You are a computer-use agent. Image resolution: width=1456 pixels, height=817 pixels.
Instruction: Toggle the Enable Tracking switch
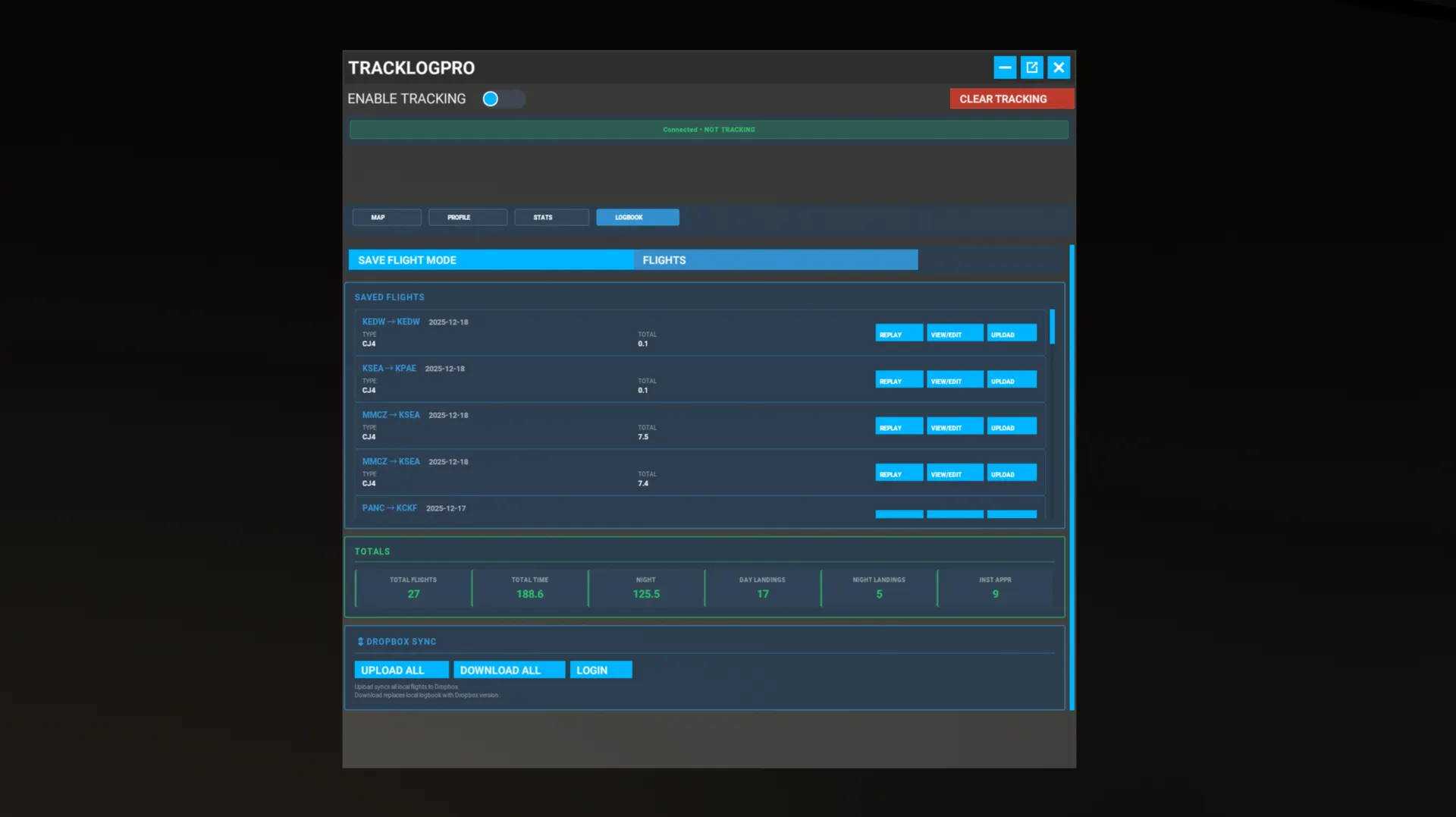(x=502, y=99)
